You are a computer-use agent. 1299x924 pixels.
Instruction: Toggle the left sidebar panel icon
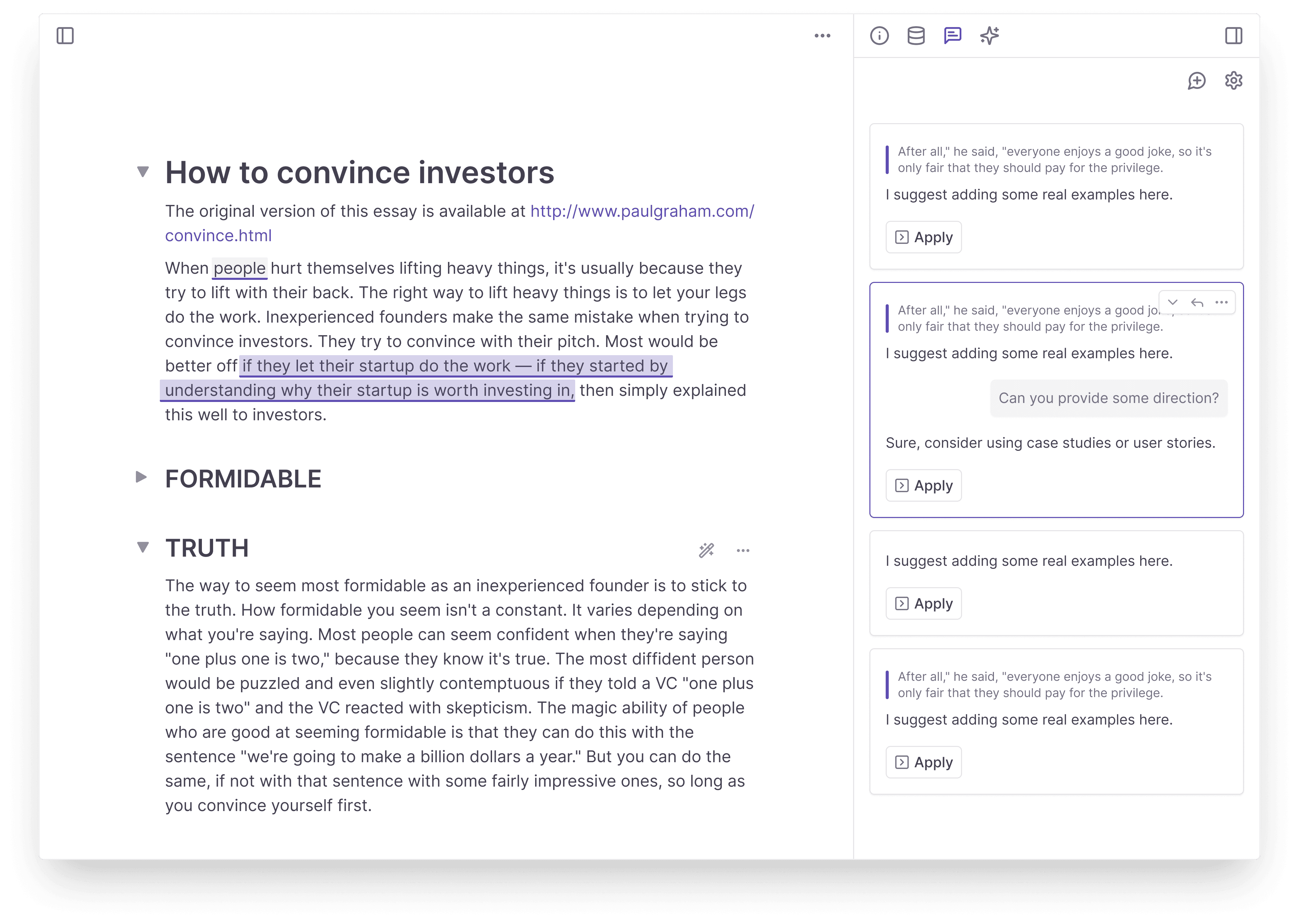click(x=65, y=36)
